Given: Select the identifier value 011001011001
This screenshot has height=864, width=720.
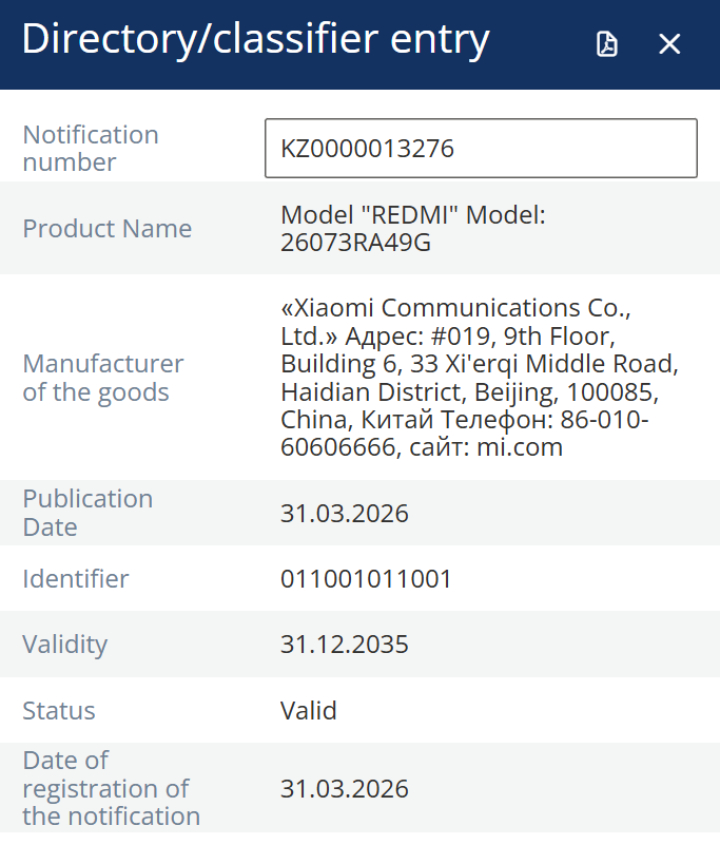Looking at the screenshot, I should 366,578.
